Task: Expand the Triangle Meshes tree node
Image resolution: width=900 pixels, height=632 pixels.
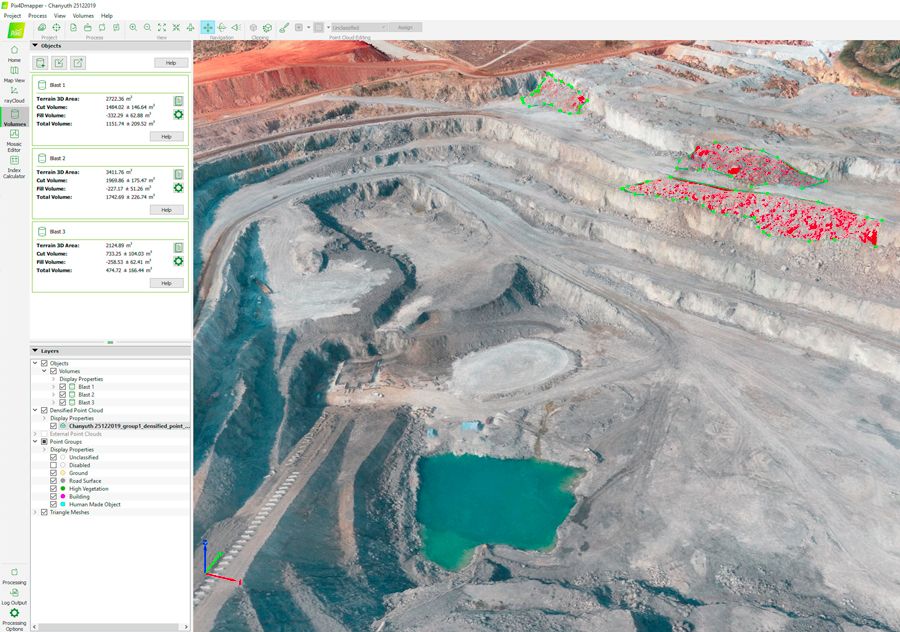Action: coord(35,512)
